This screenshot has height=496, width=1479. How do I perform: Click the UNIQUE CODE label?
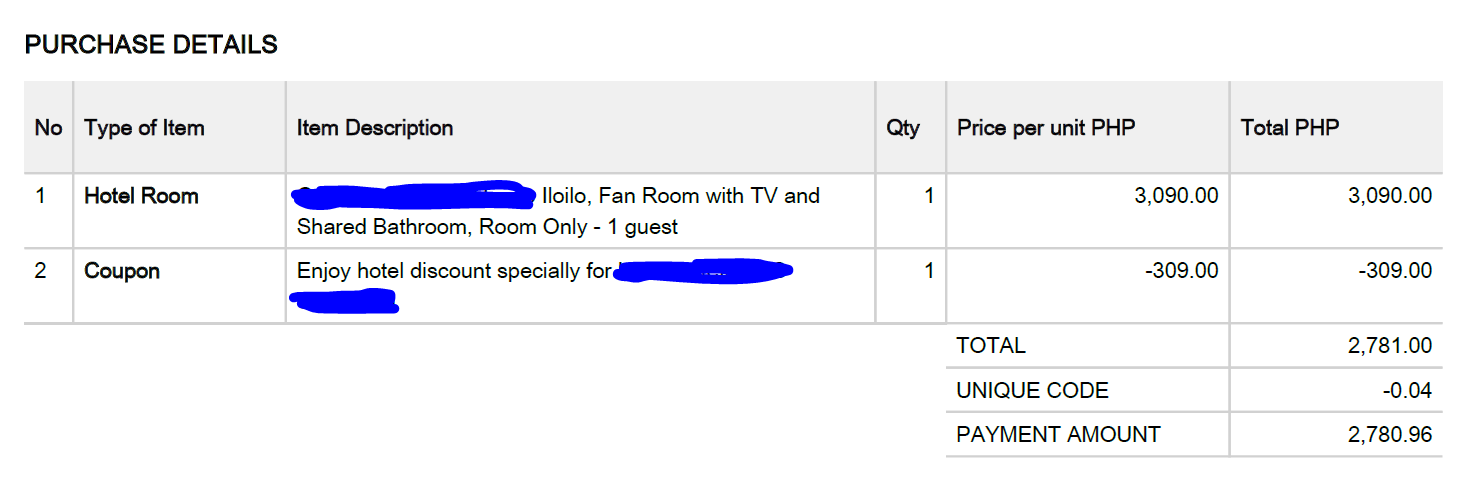pos(1032,391)
